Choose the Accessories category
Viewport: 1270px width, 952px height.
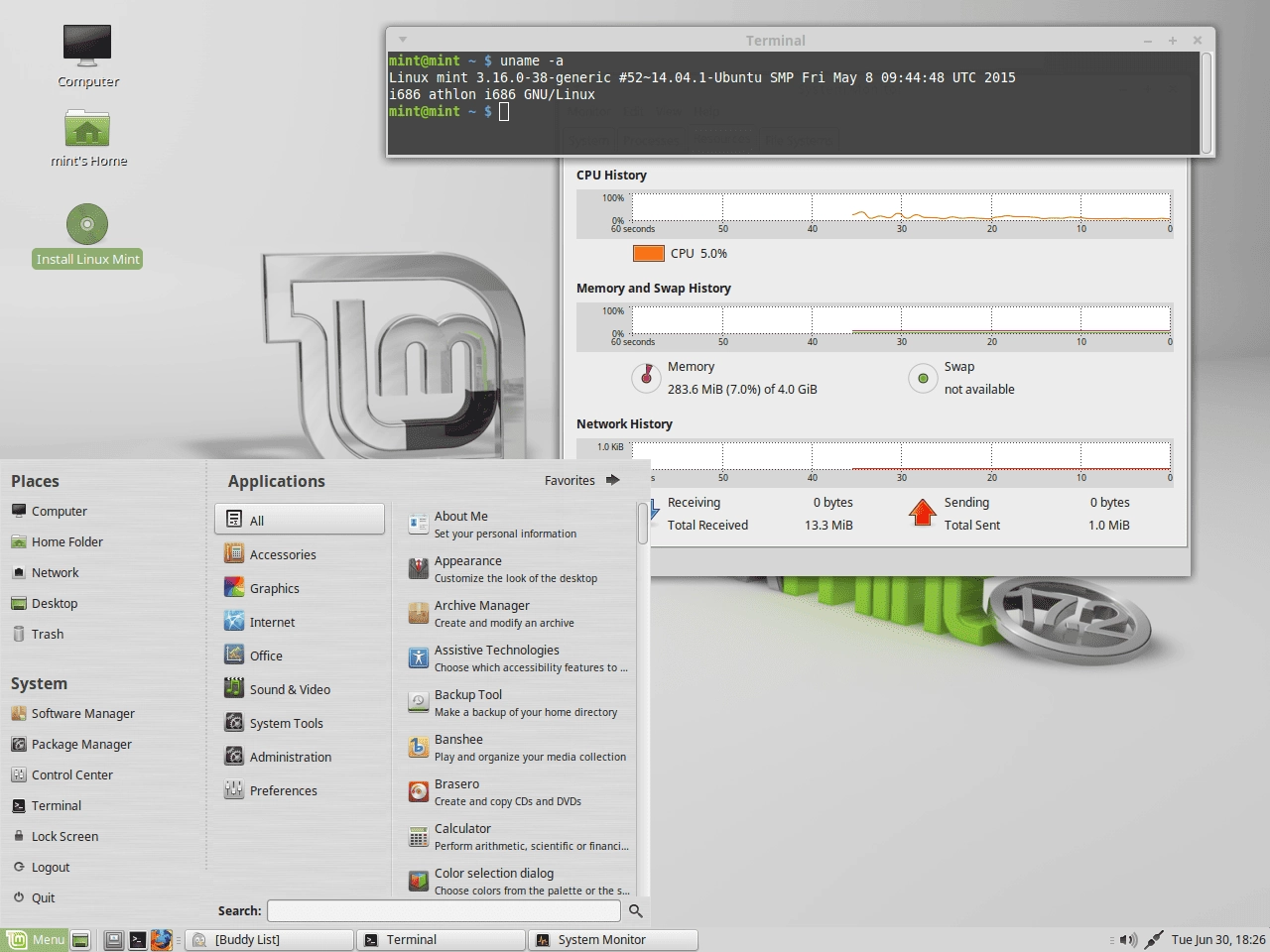point(300,554)
